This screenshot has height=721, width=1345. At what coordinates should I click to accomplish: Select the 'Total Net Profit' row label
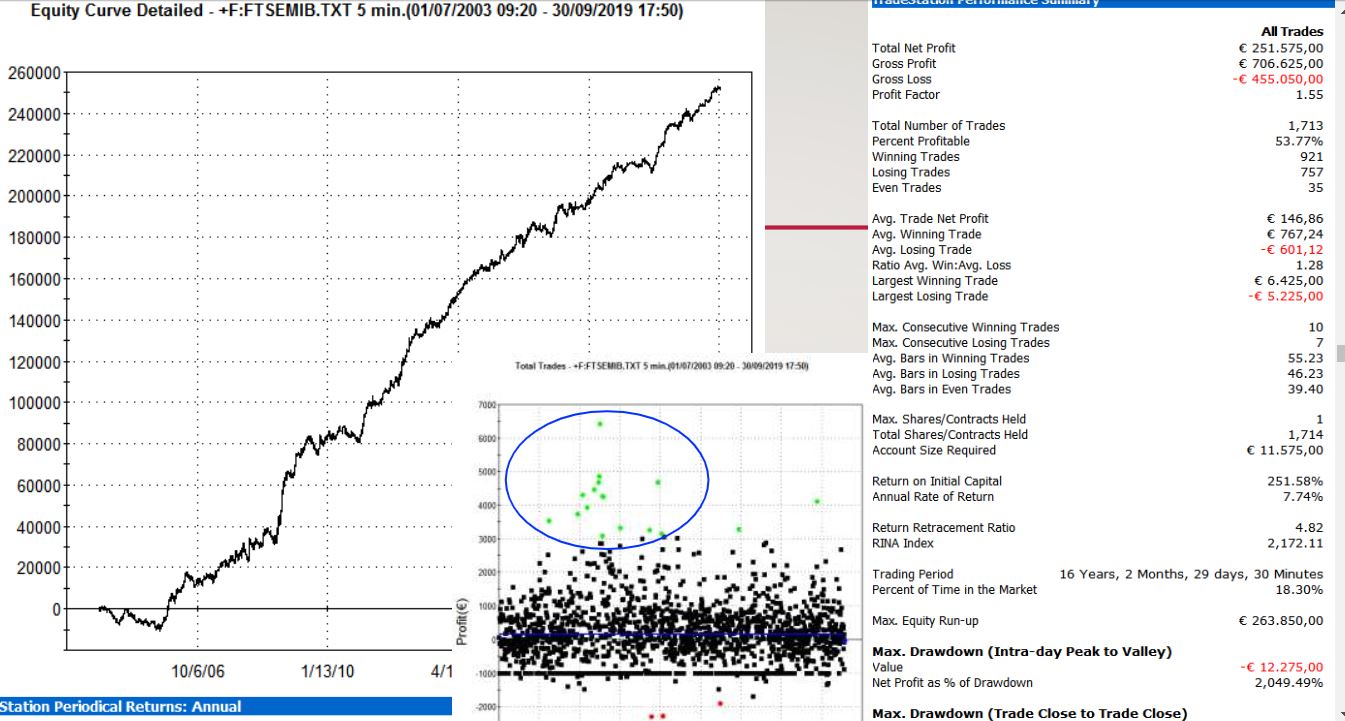tap(913, 48)
